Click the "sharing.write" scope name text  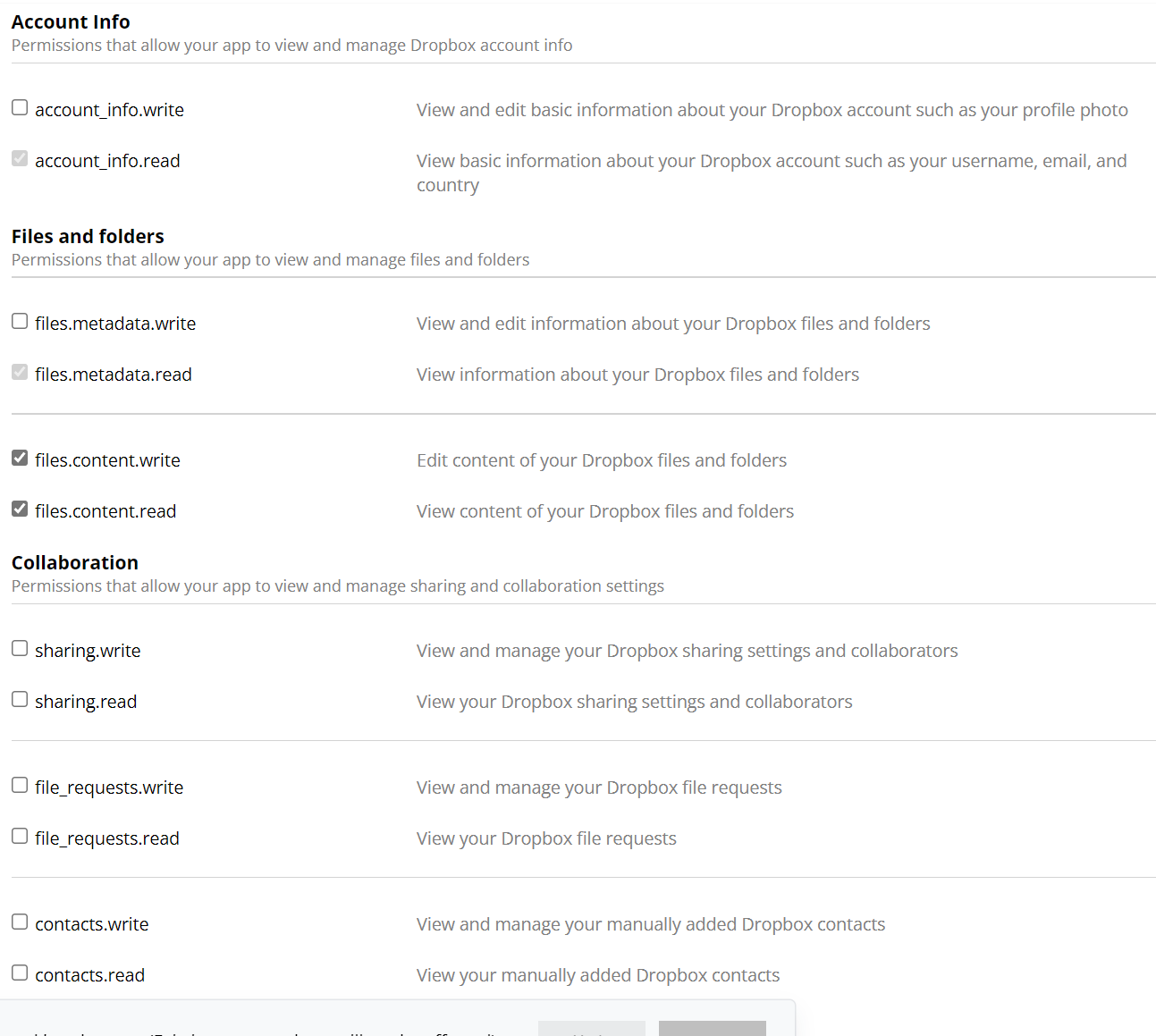(x=88, y=651)
